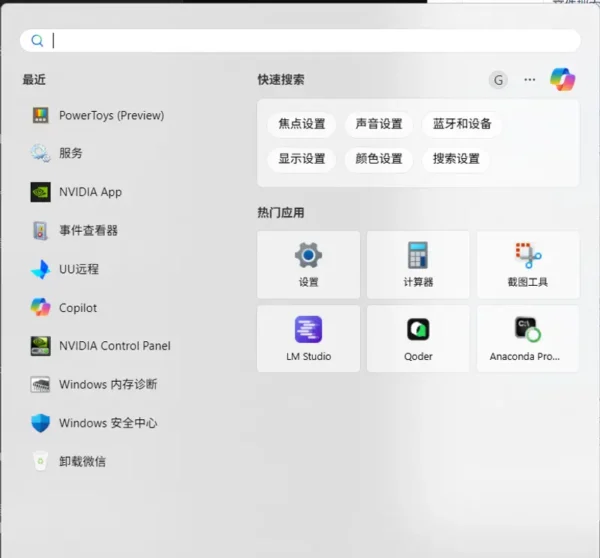The image size is (600, 558).
Task: Launch Qoder app tile
Action: pyautogui.click(x=418, y=338)
